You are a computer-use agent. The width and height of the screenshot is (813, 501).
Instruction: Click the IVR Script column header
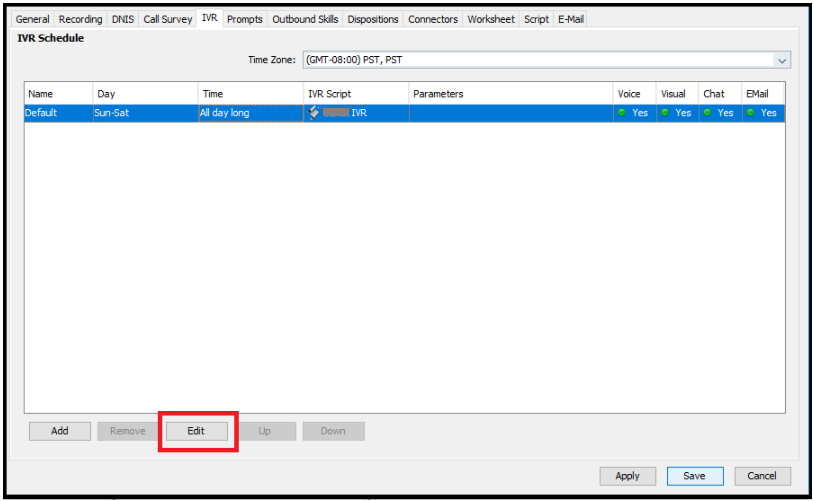click(x=356, y=94)
